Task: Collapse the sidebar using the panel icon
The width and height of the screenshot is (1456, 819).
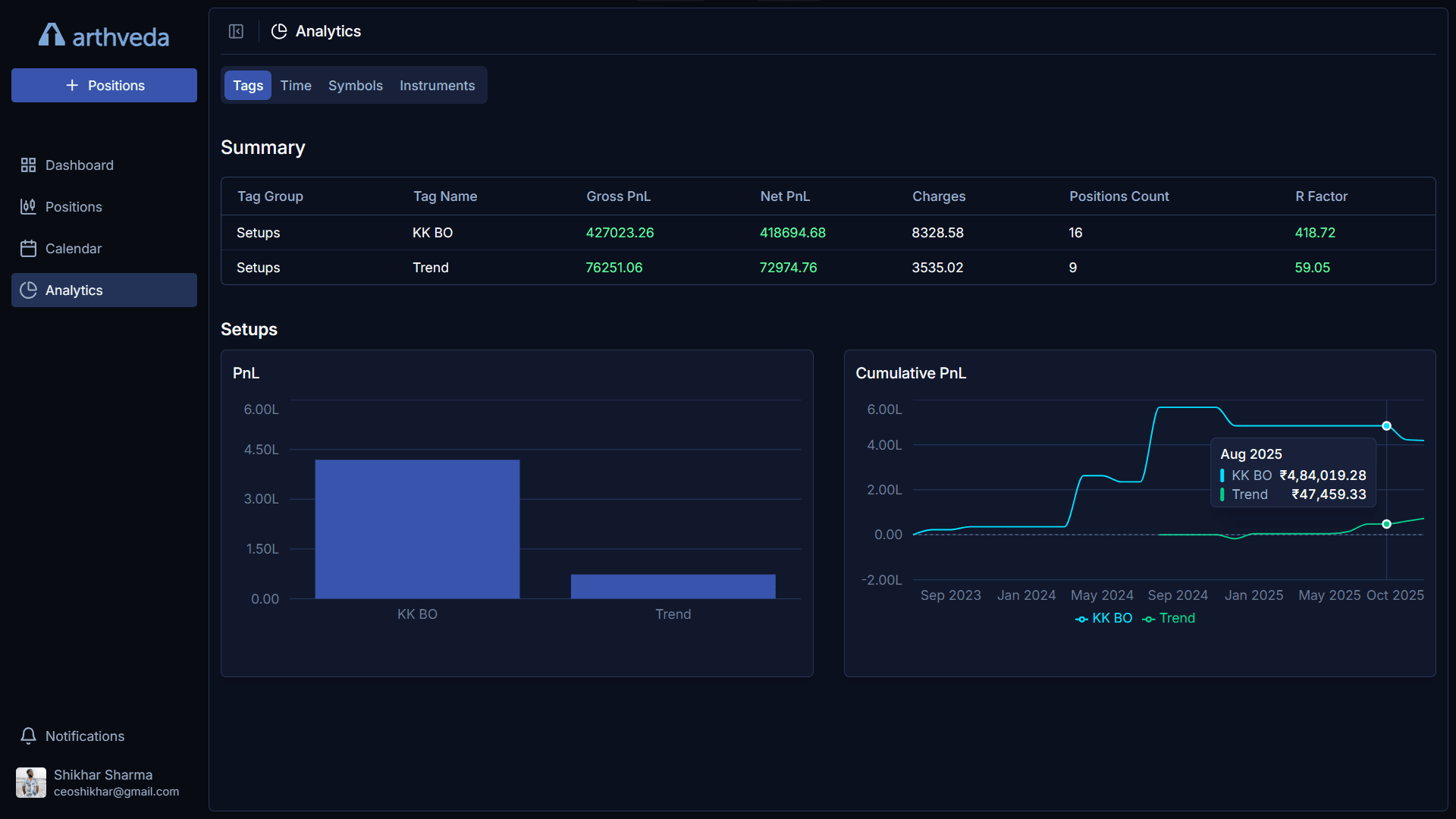Action: click(236, 31)
